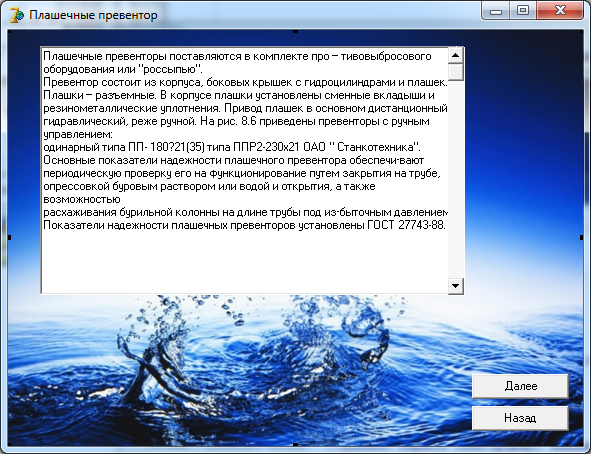Click the line starting 'Превентор состоит из корпуса'
Screen dimensions: 591x454
(245, 82)
